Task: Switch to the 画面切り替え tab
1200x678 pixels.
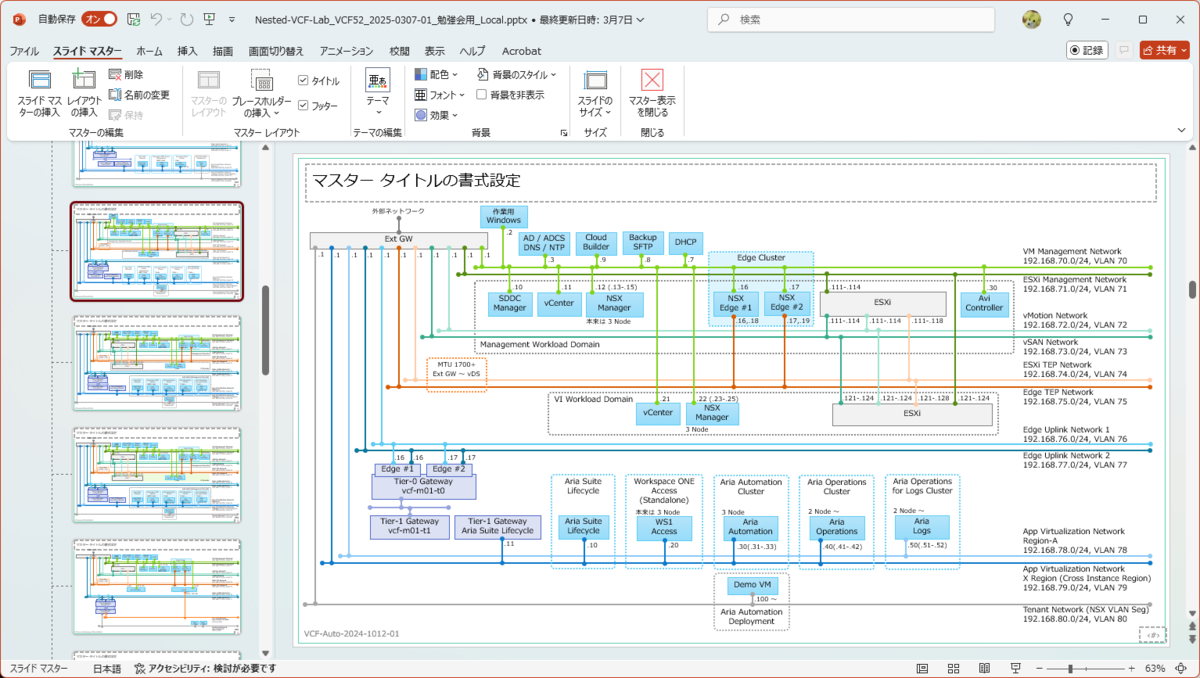Action: click(276, 51)
